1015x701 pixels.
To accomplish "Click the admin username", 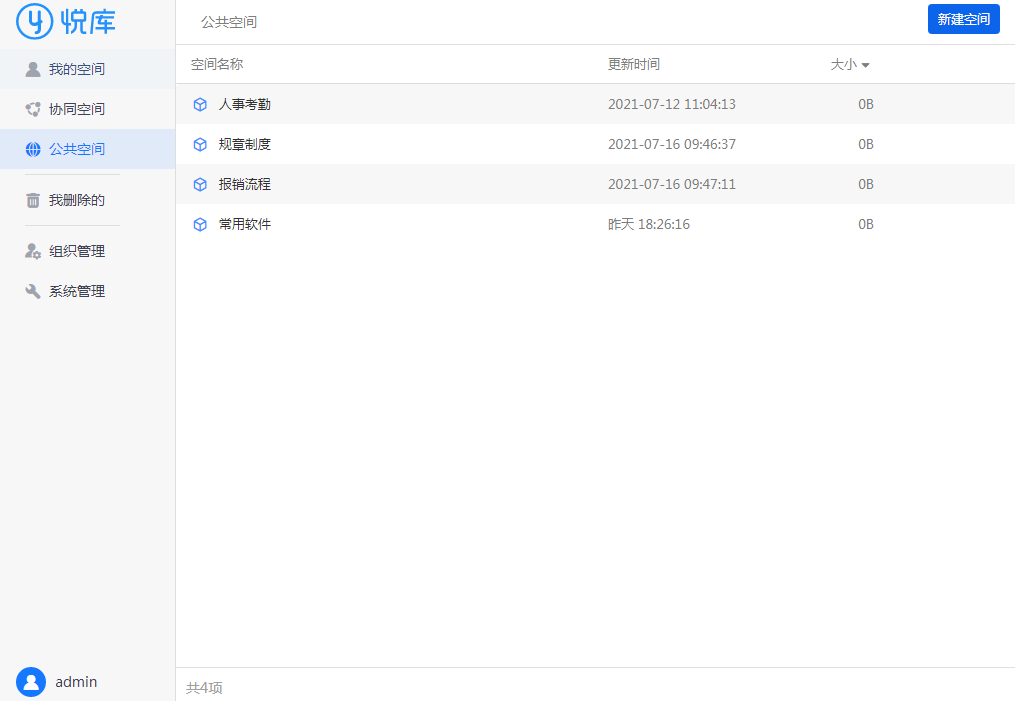I will (76, 682).
